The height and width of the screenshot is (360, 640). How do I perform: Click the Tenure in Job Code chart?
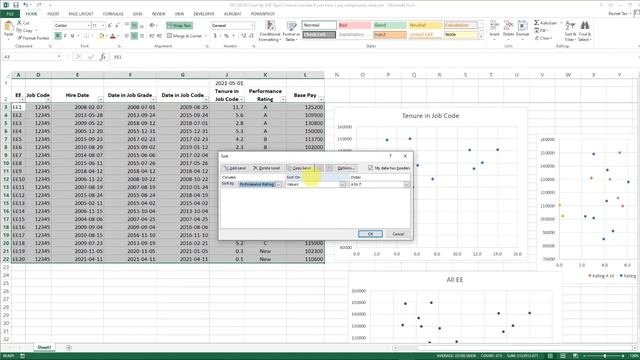[x=430, y=184]
